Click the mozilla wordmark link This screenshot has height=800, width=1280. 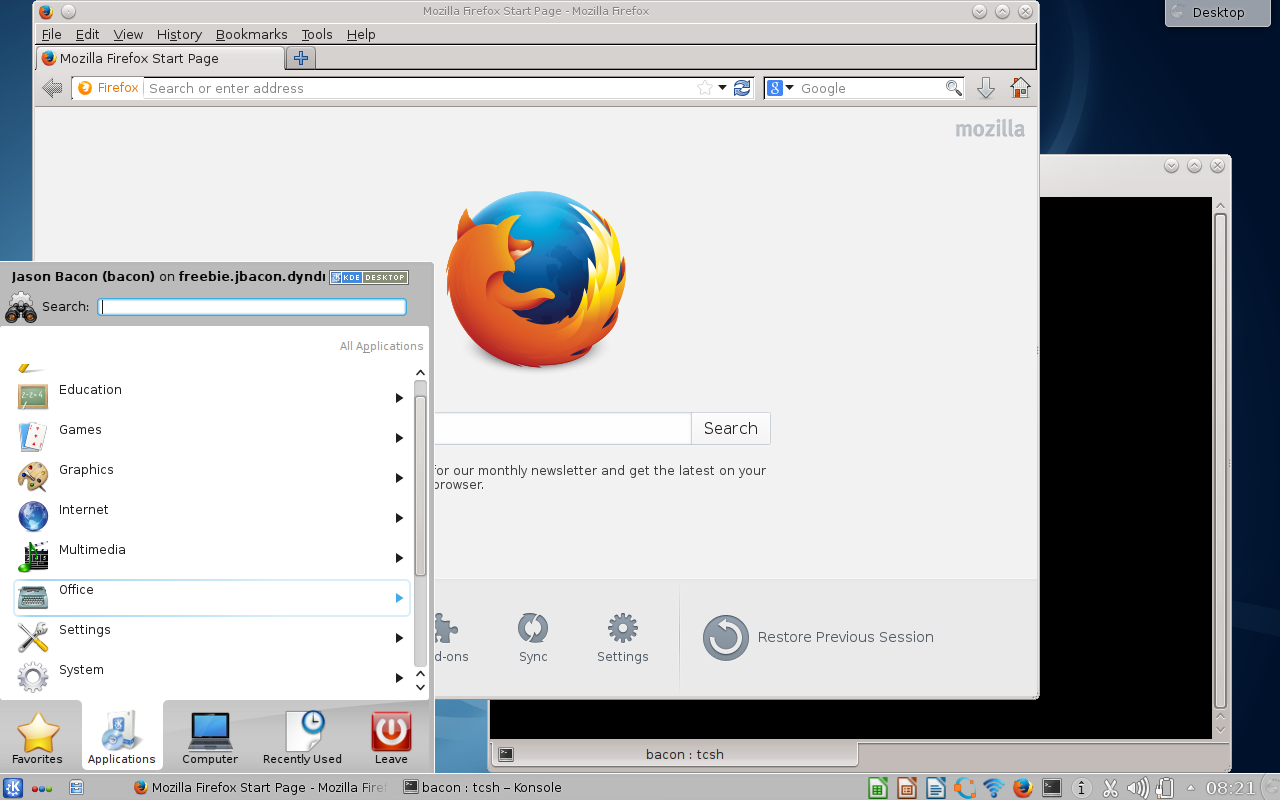pos(990,129)
